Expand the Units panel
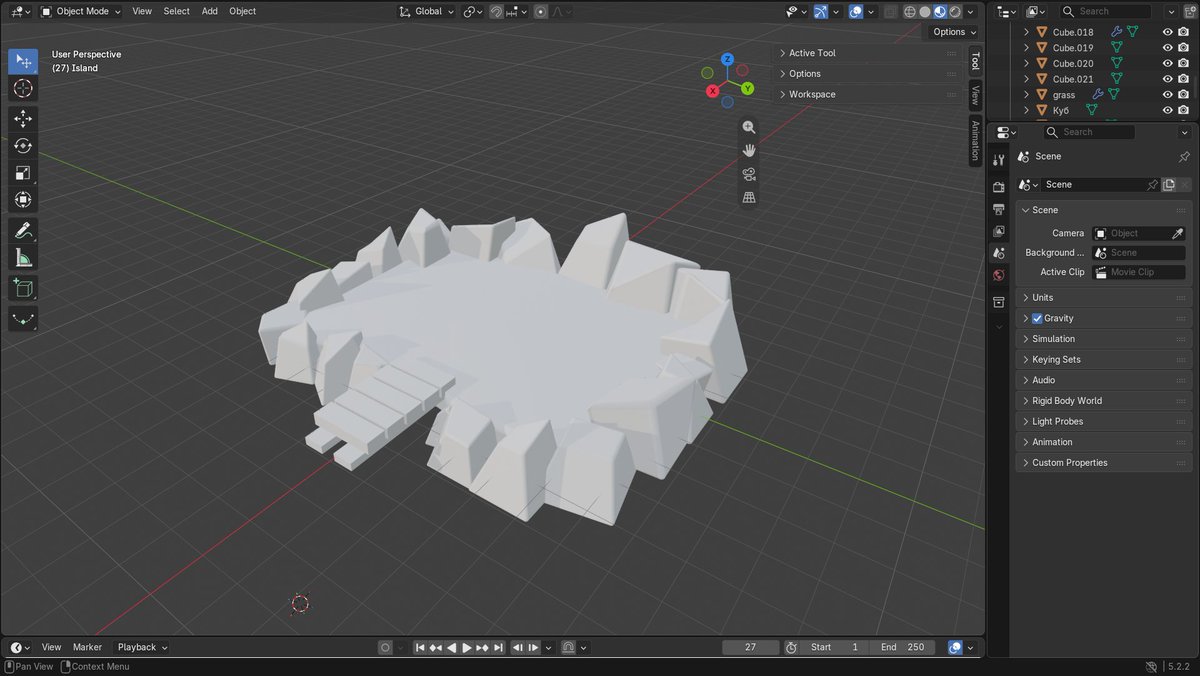Viewport: 1200px width, 676px height. tap(1104, 297)
